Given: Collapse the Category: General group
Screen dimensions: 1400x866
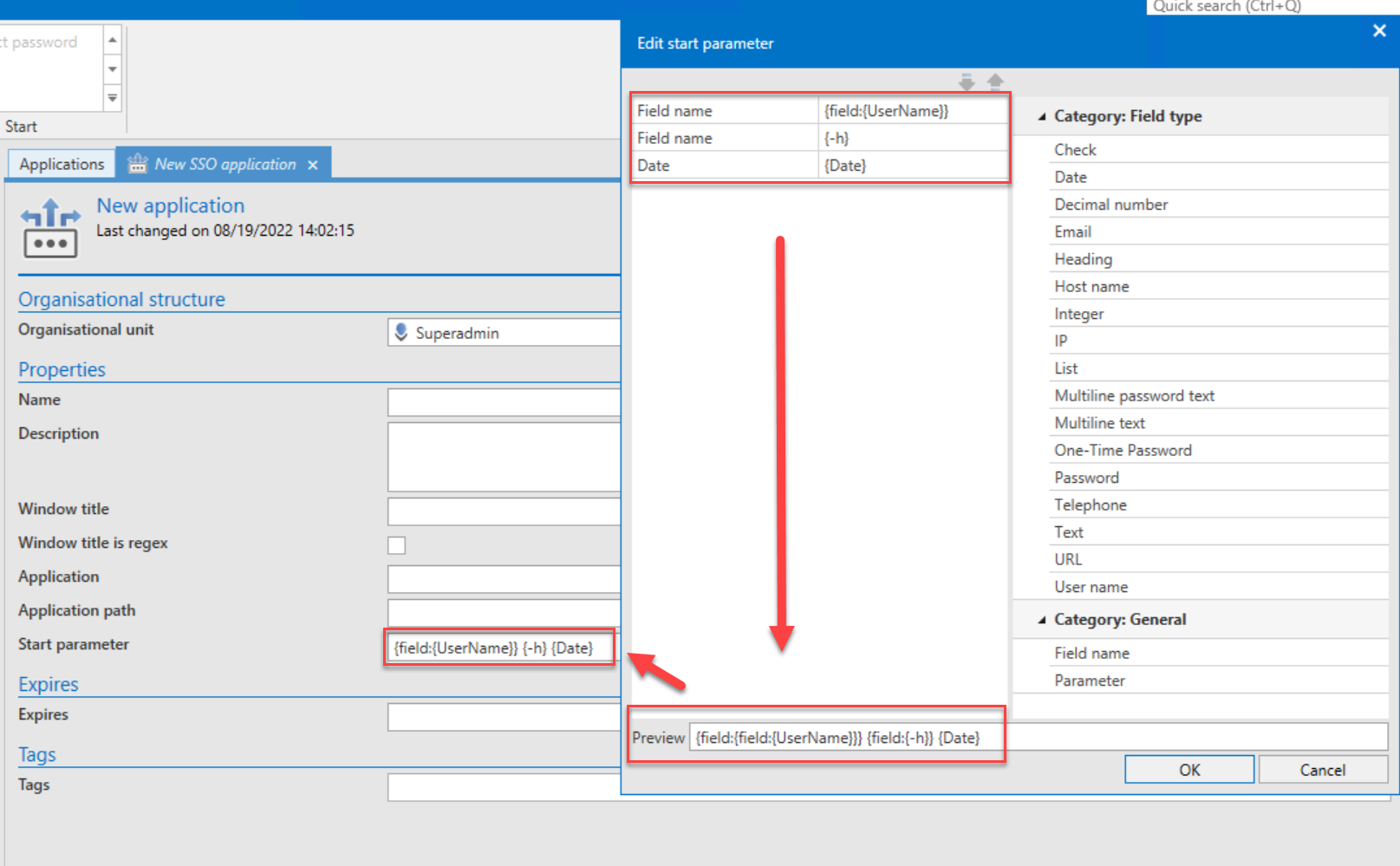Looking at the screenshot, I should [1042, 620].
